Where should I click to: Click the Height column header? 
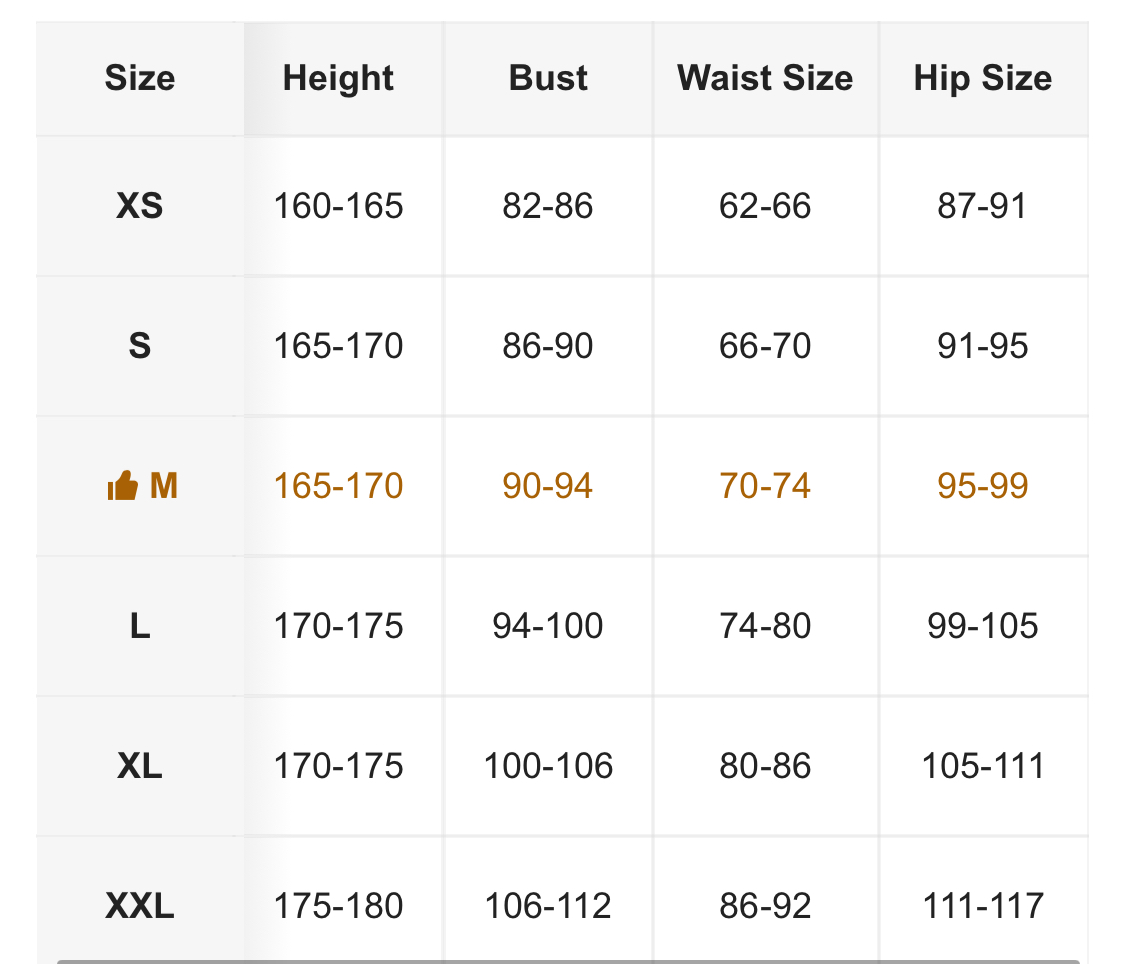pyautogui.click(x=338, y=78)
